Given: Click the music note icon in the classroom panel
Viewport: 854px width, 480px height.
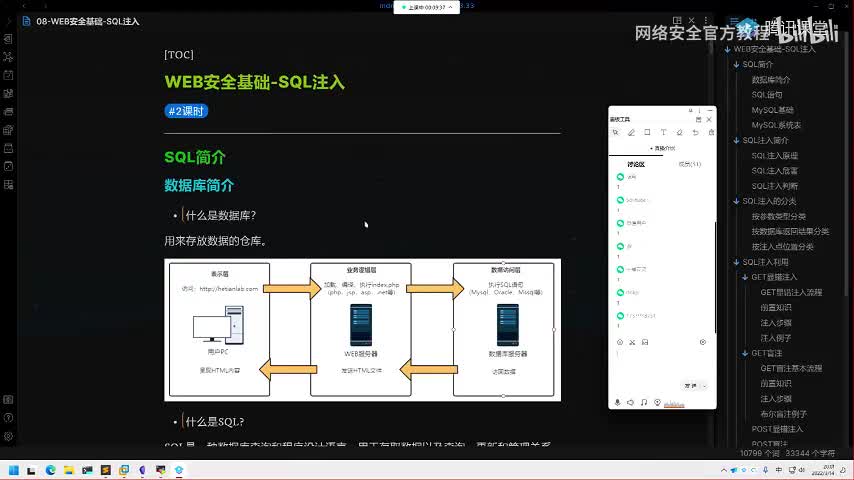Looking at the screenshot, I should tap(644, 402).
